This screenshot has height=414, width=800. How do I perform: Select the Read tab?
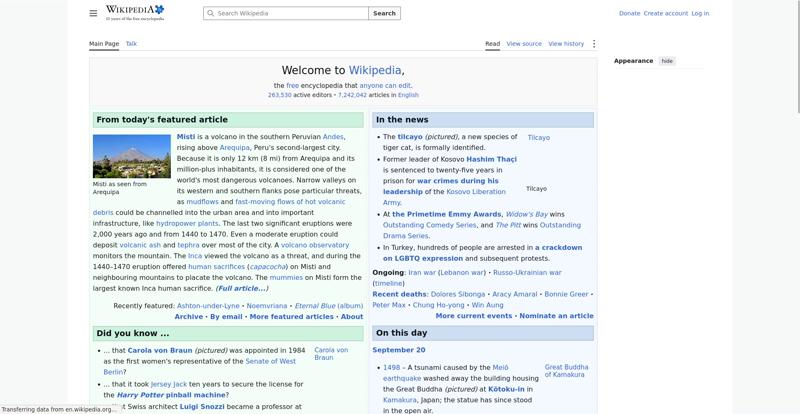tap(492, 44)
